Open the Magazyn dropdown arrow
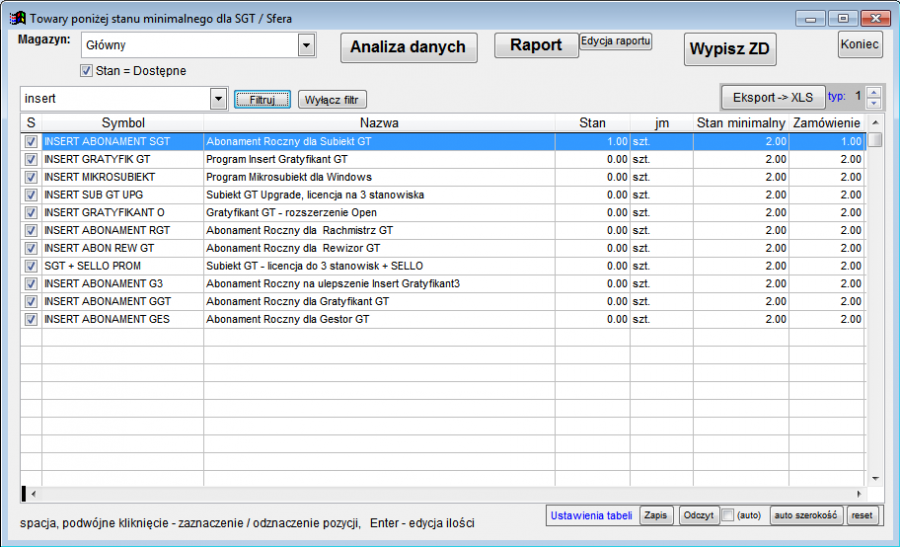900x547 pixels. tap(307, 45)
